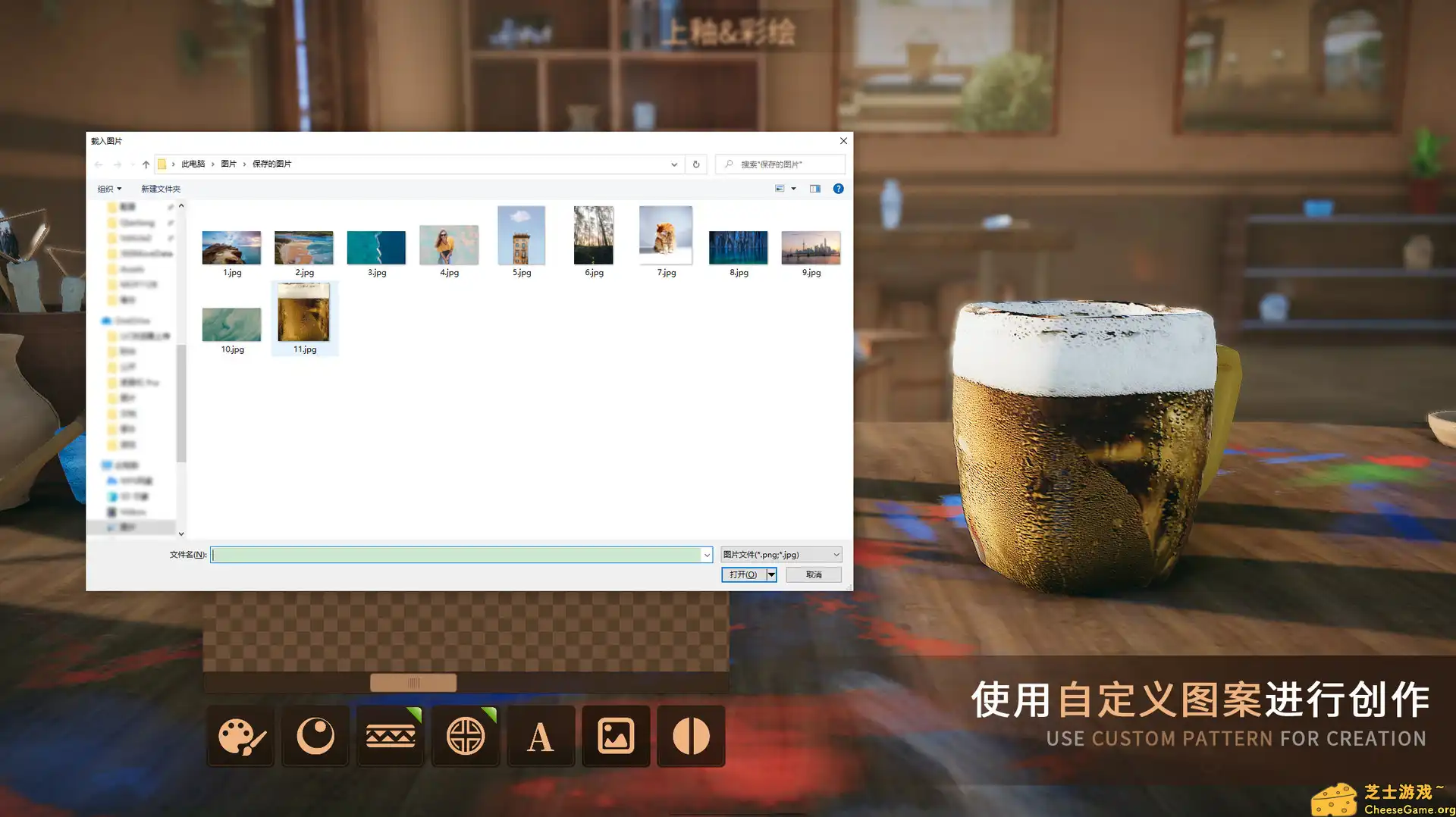Click the 打开(O) button
This screenshot has width=1456, height=817.
click(x=744, y=574)
